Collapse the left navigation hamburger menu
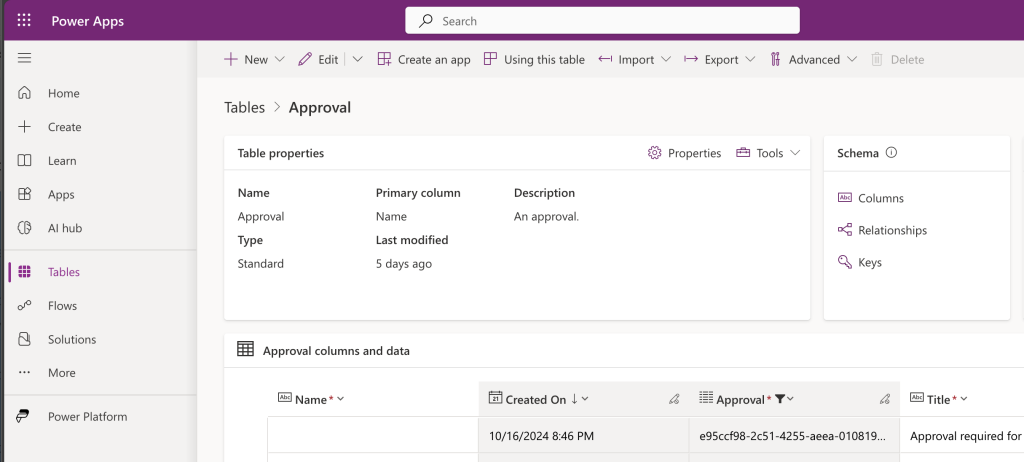The width and height of the screenshot is (1024, 462). click(x=24, y=58)
